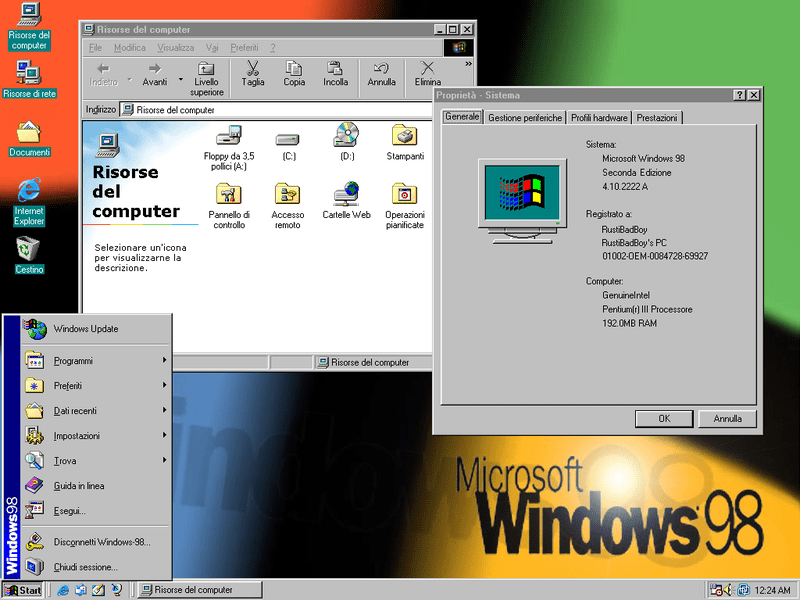Go up with Livello superiore button
The image size is (800, 600).
point(207,79)
